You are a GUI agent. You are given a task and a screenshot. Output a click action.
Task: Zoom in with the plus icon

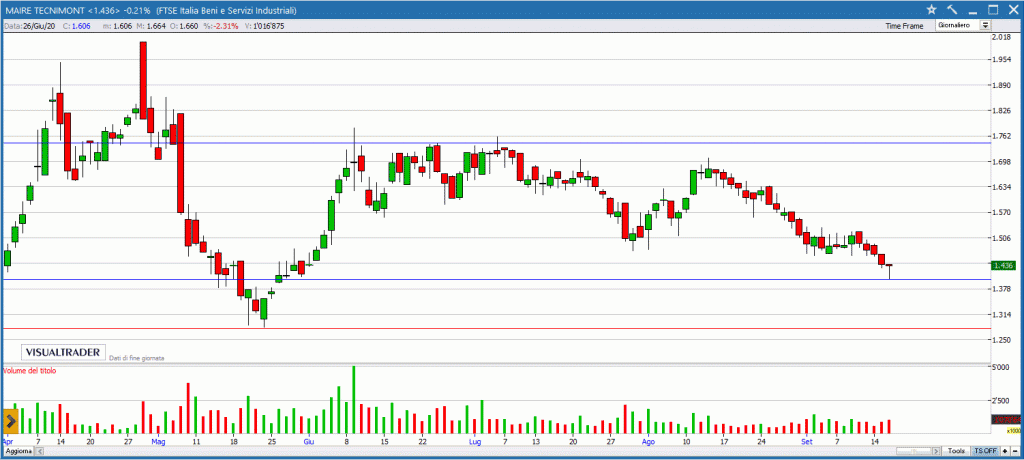[1004, 451]
